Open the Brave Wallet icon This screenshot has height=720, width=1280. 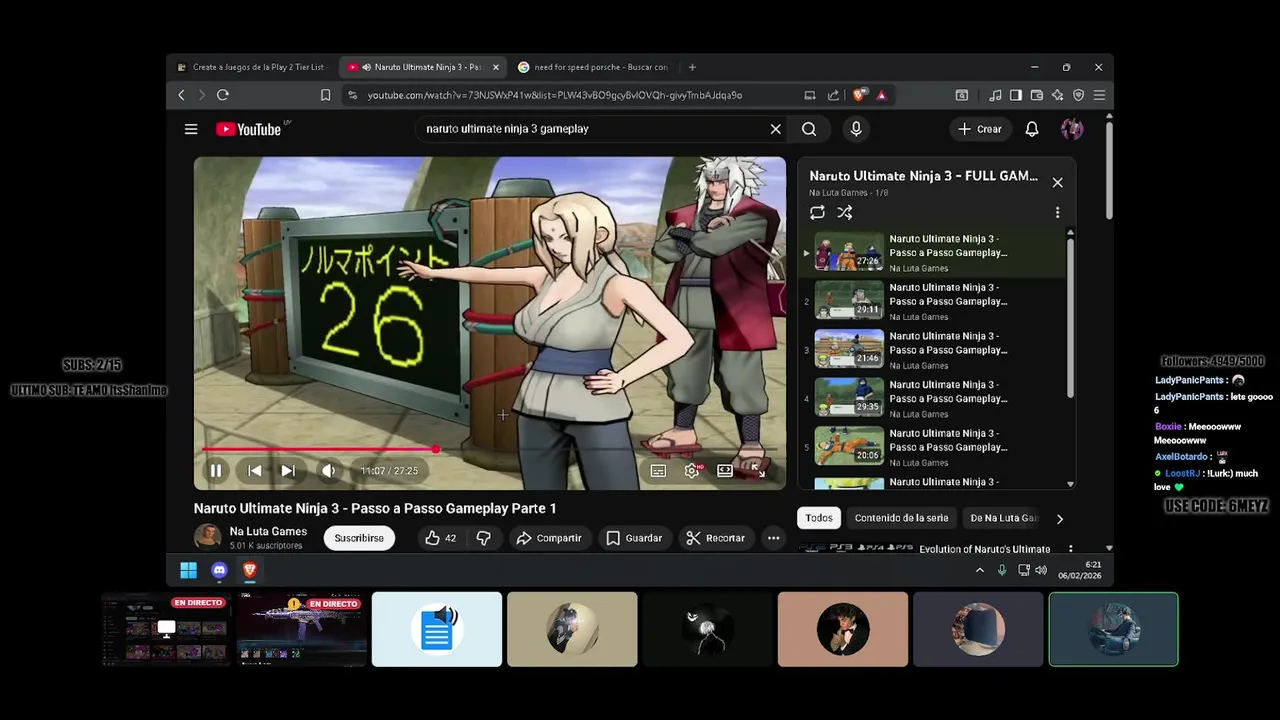1037,95
